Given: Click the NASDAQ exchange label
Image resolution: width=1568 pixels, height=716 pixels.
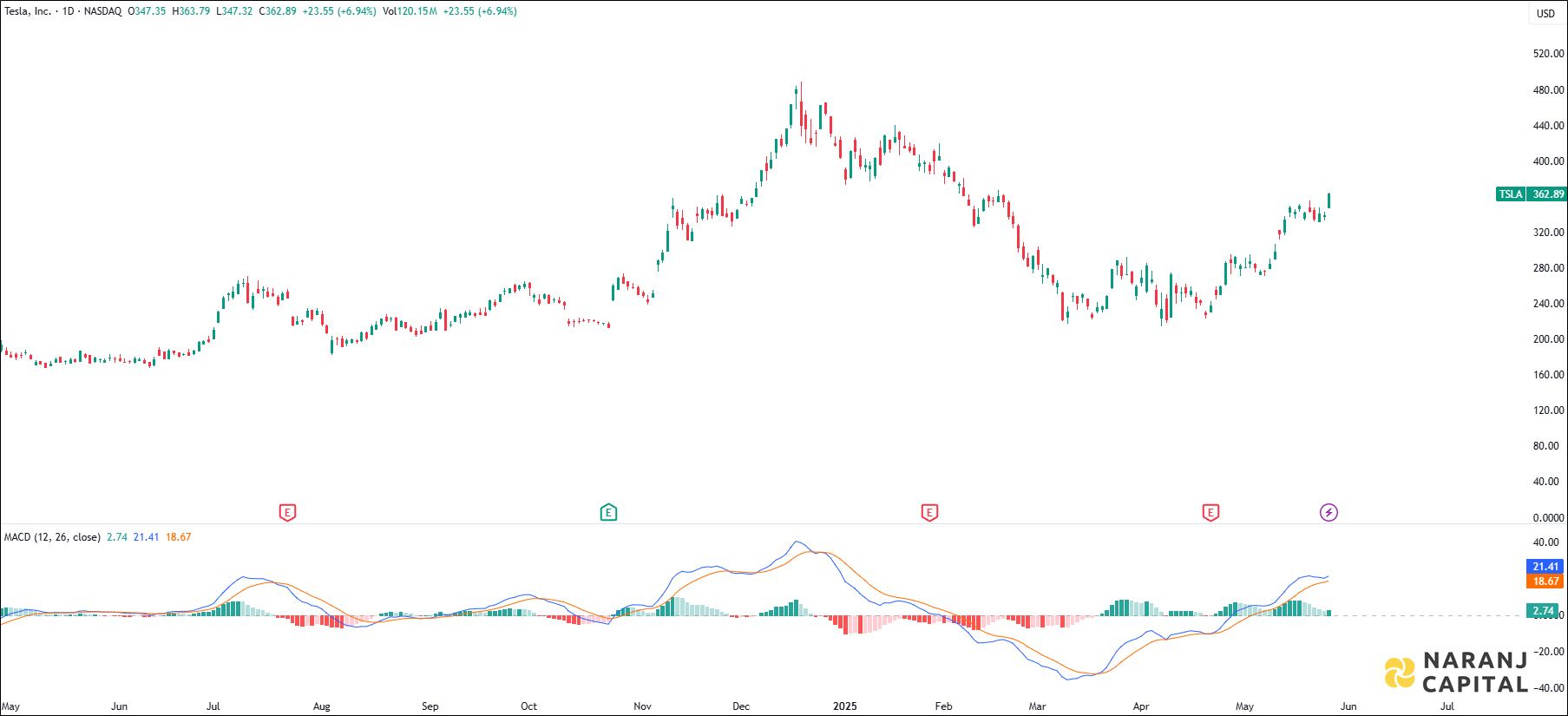Looking at the screenshot, I should pyautogui.click(x=102, y=11).
